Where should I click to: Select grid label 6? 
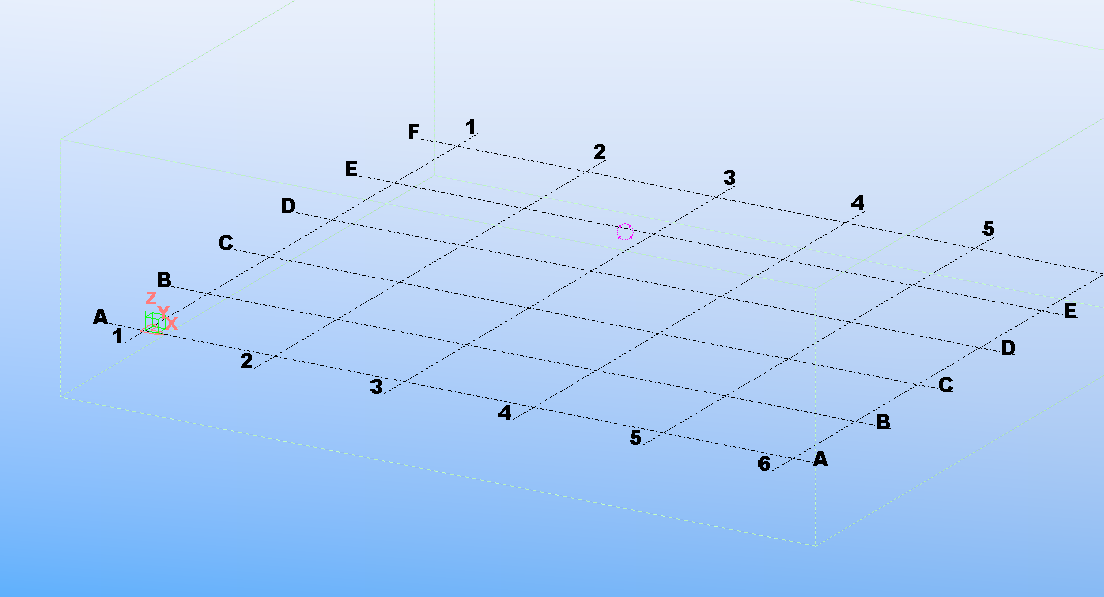click(x=764, y=464)
